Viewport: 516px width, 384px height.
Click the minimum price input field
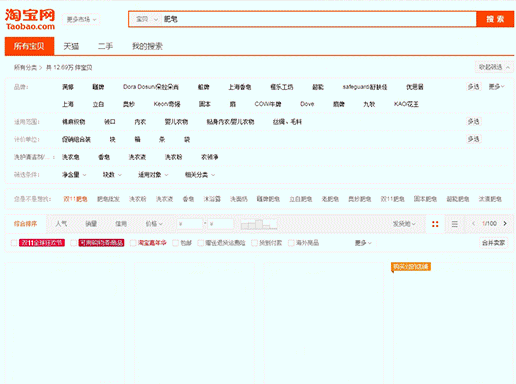click(190, 224)
